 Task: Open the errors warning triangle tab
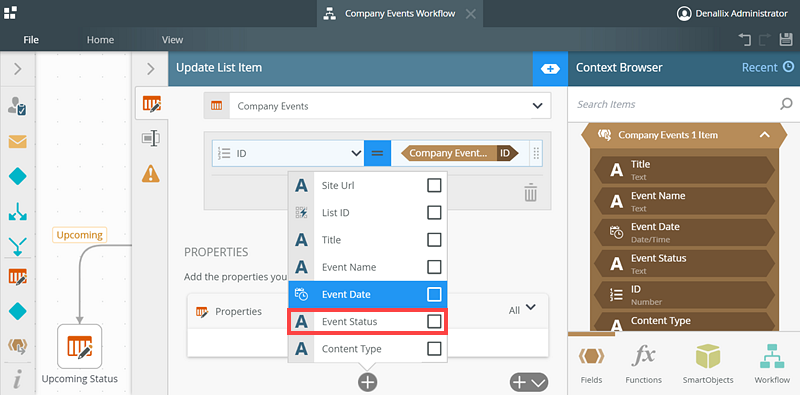click(x=151, y=174)
